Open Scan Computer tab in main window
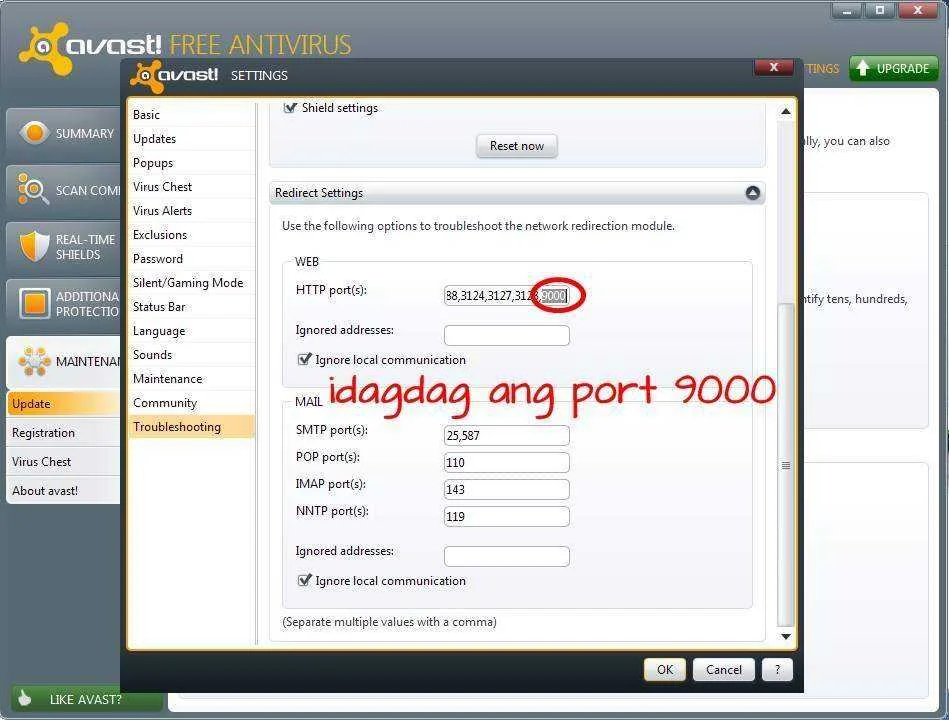The image size is (949, 720). (x=64, y=190)
